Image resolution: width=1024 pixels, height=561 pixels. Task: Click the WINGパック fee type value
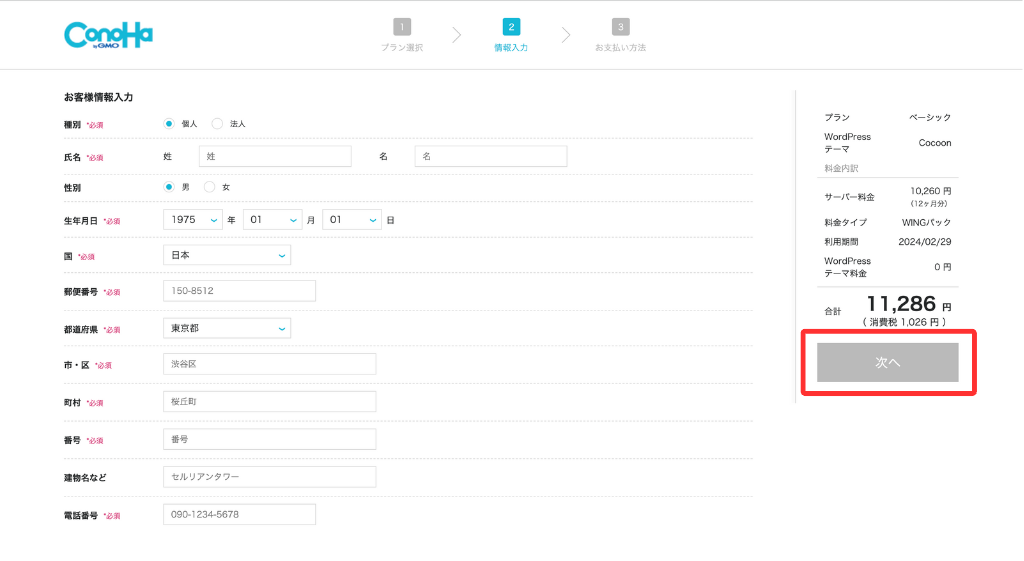[x=926, y=223]
